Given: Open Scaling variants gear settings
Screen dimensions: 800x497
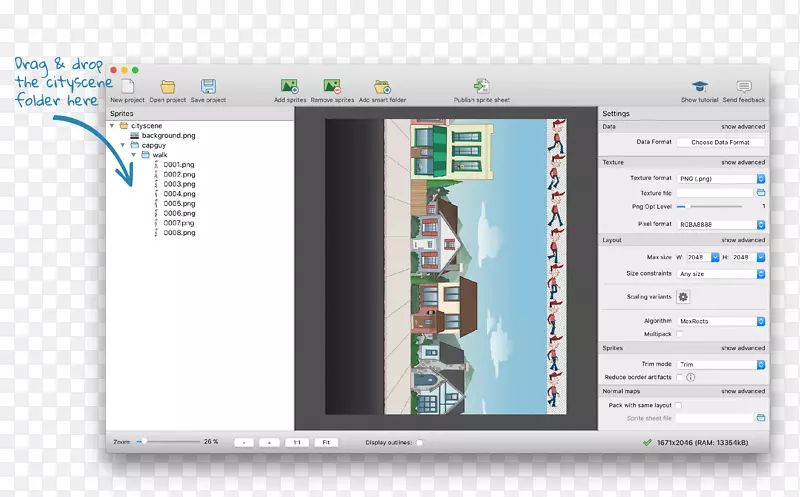Looking at the screenshot, I should point(684,297).
